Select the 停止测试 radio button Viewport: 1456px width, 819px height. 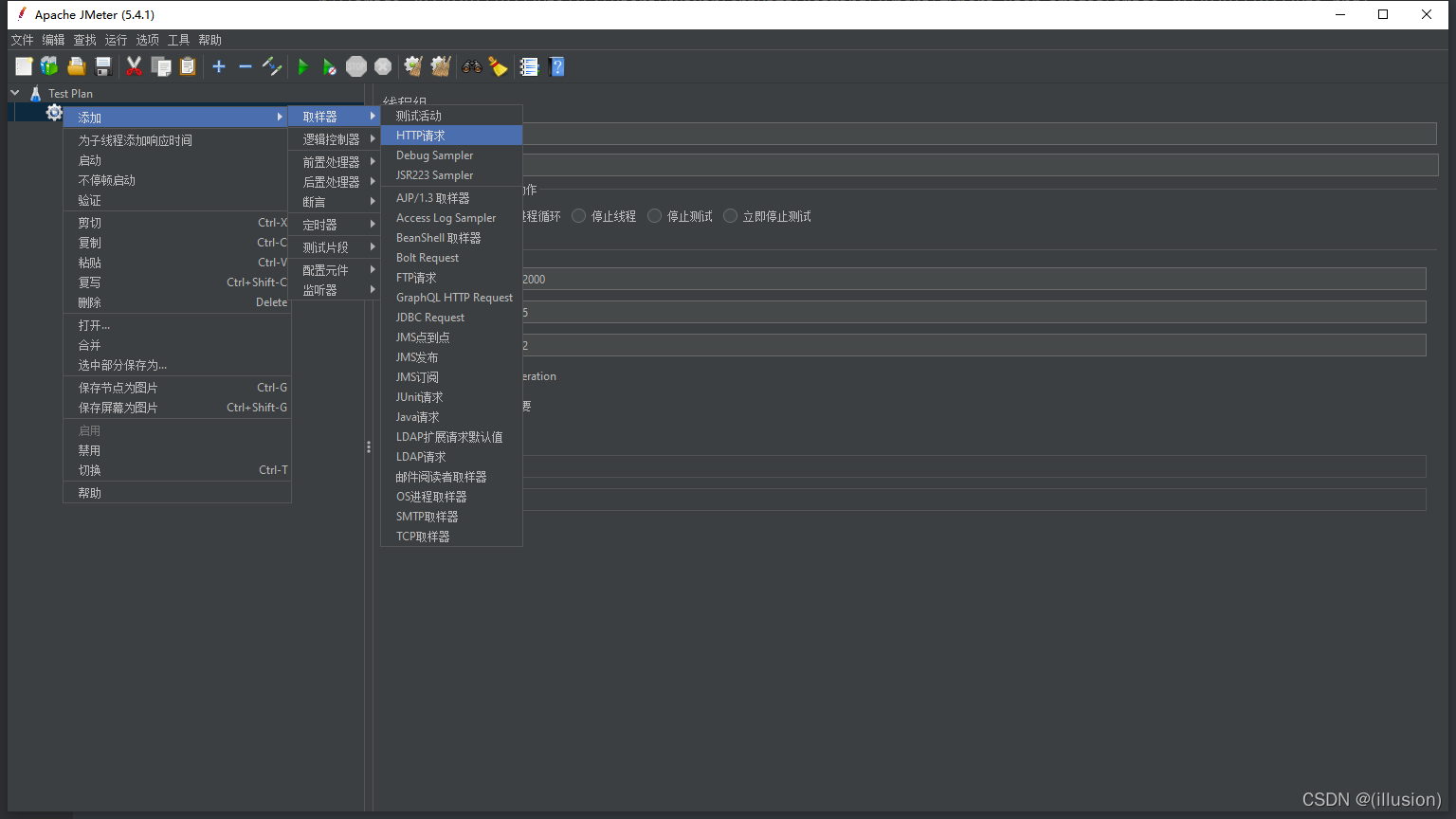655,216
